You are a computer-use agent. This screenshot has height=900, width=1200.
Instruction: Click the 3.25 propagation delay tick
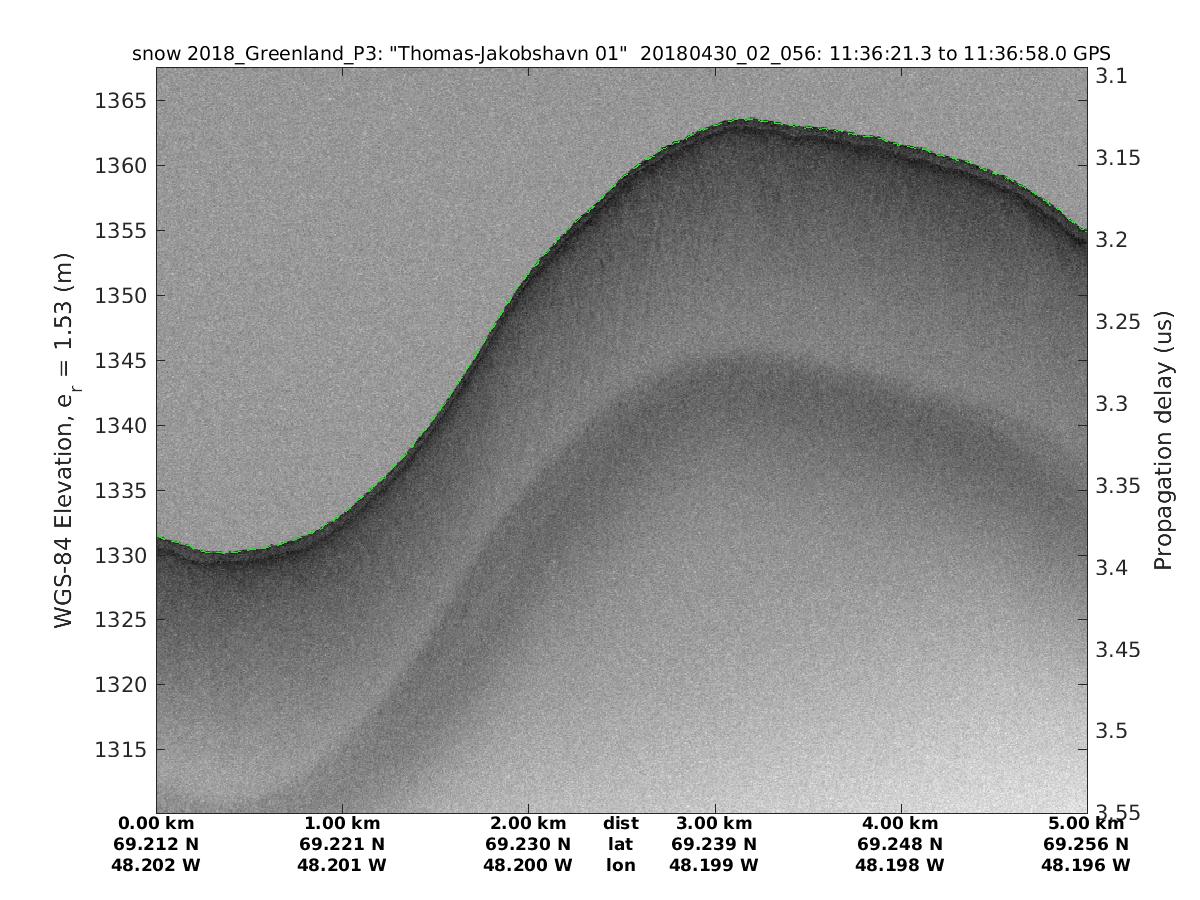point(1119,322)
